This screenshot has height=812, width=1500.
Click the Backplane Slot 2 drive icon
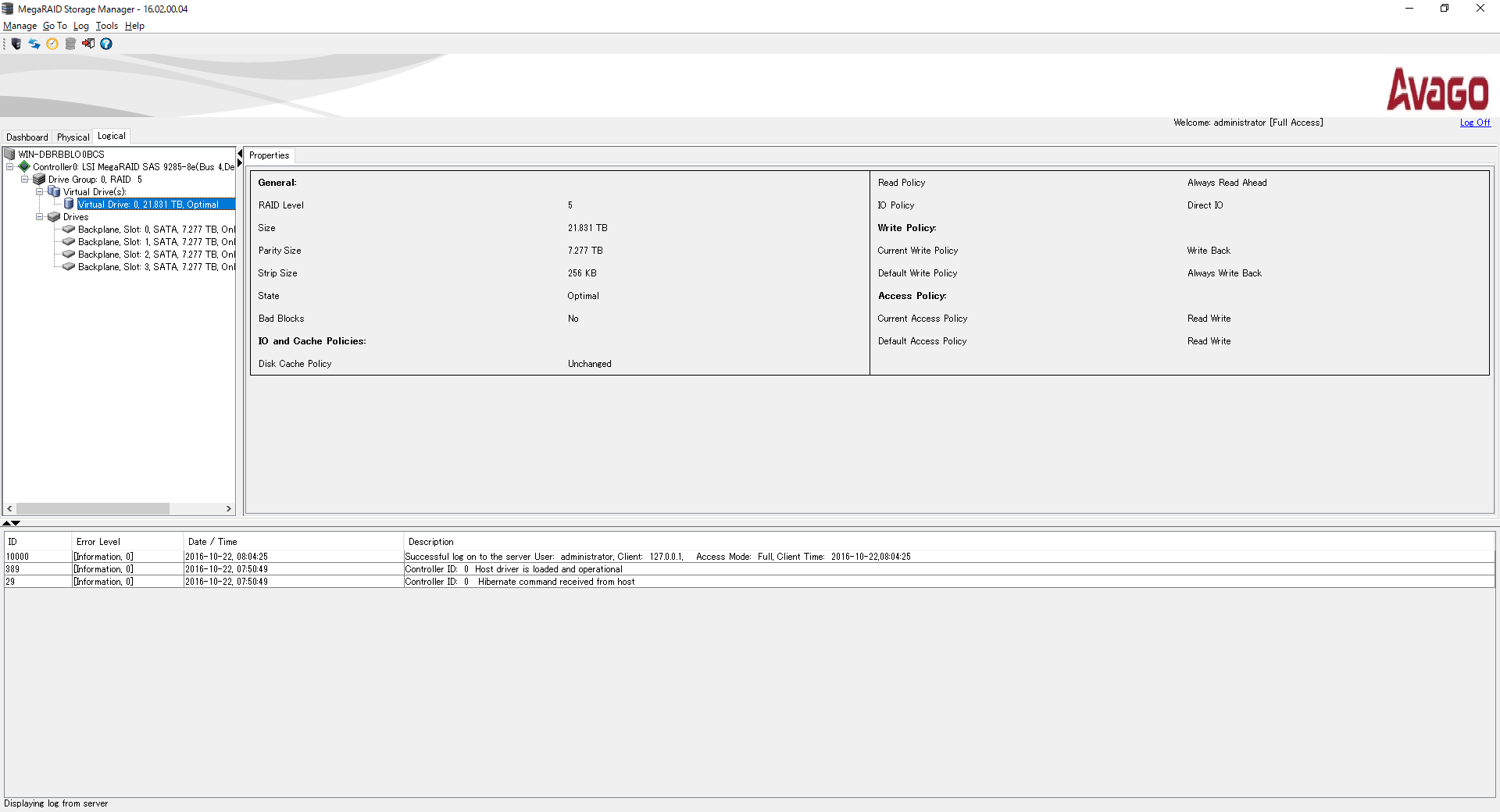tap(69, 255)
